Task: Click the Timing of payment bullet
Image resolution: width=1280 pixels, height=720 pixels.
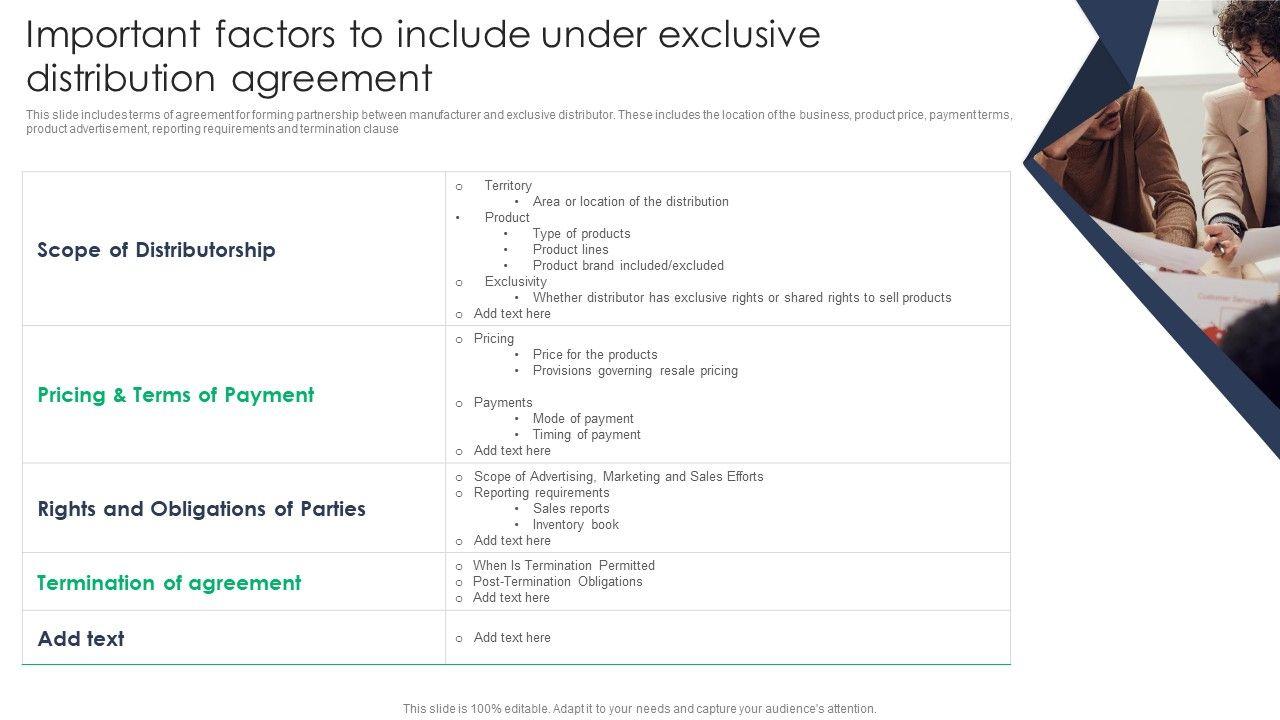Action: (x=586, y=435)
